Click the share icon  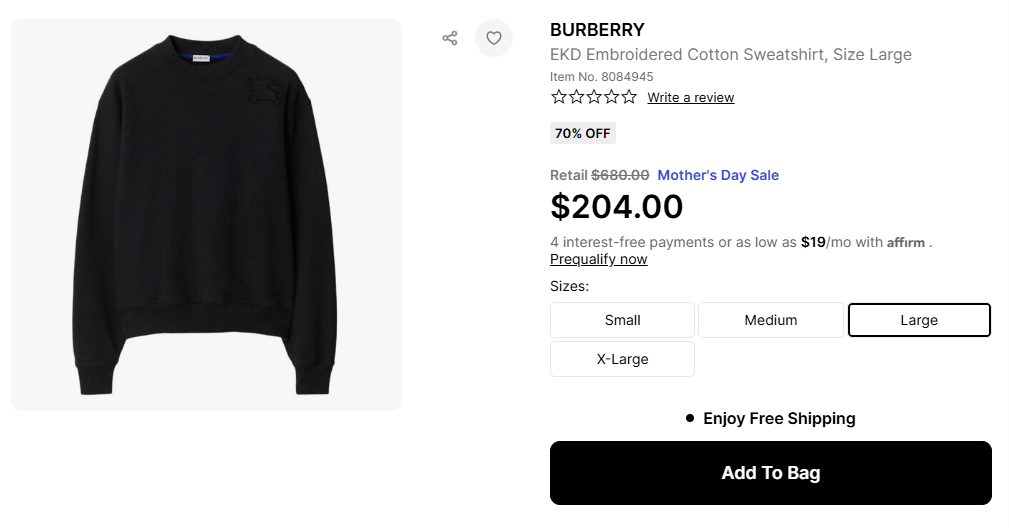pos(450,38)
